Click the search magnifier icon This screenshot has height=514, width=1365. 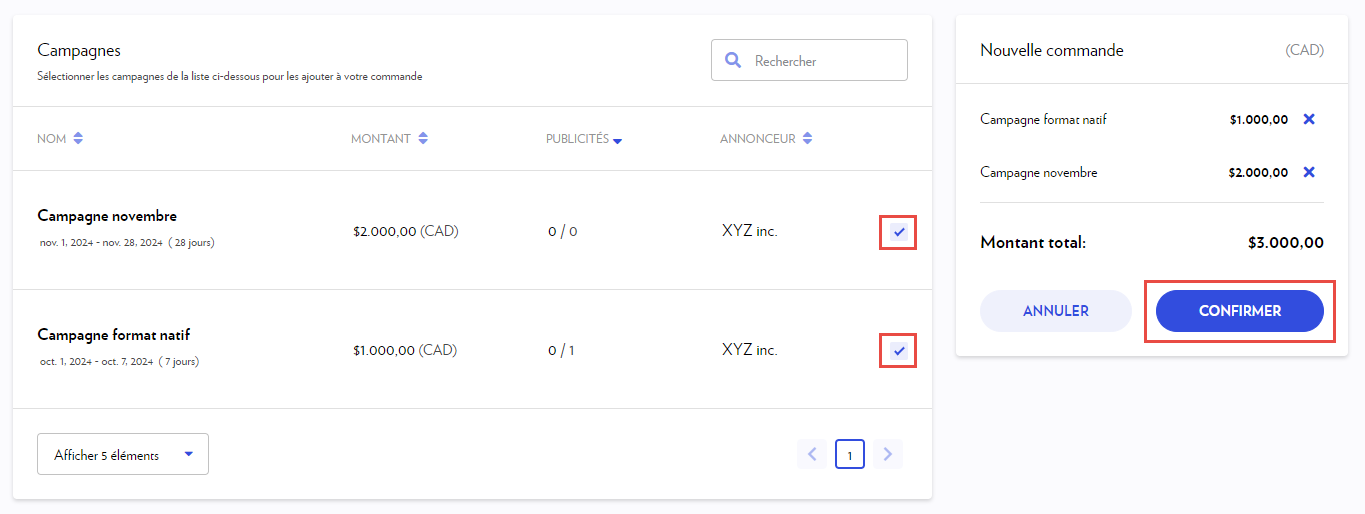tap(733, 61)
